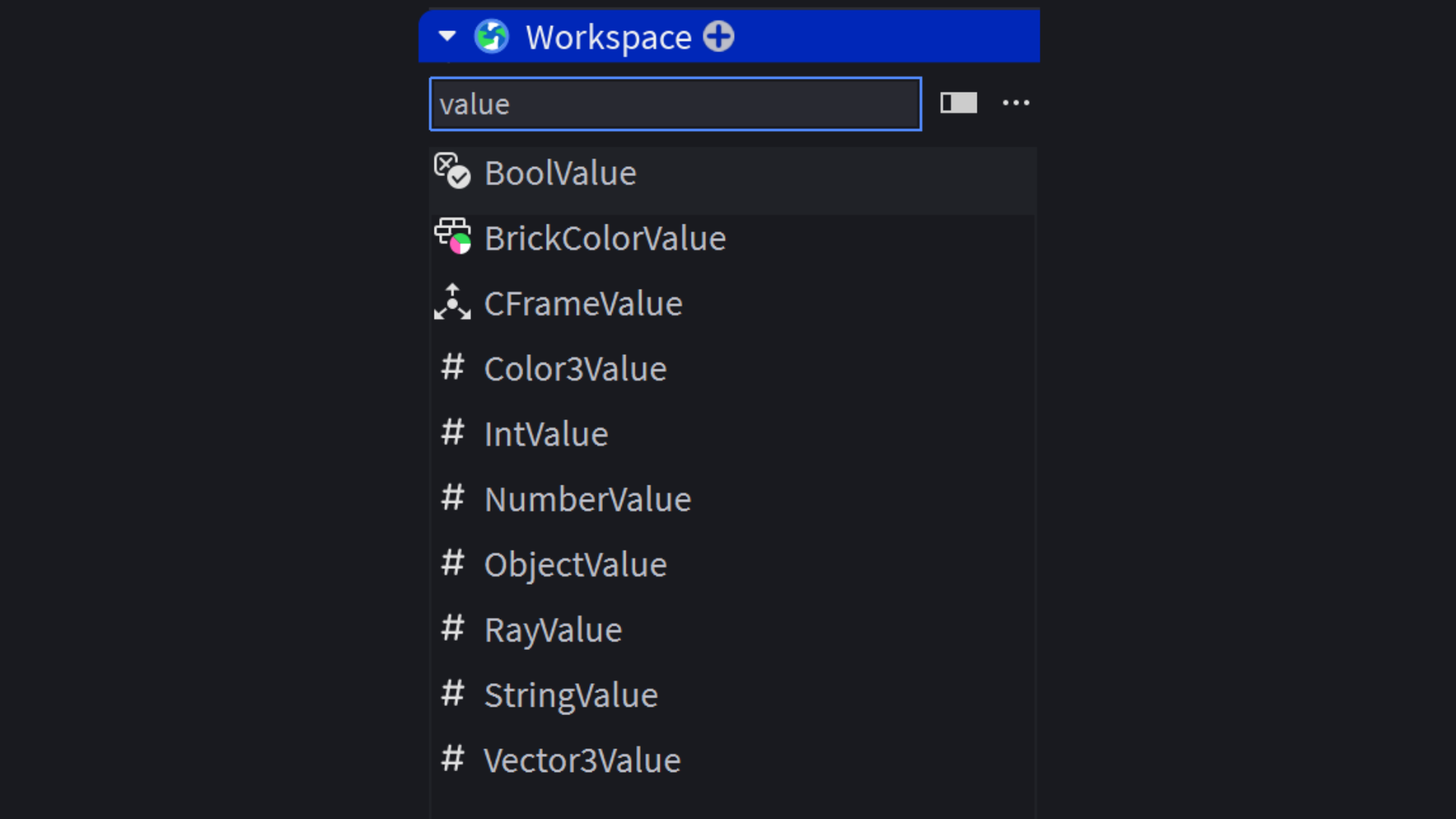Insert a StringValue object

[x=570, y=695]
